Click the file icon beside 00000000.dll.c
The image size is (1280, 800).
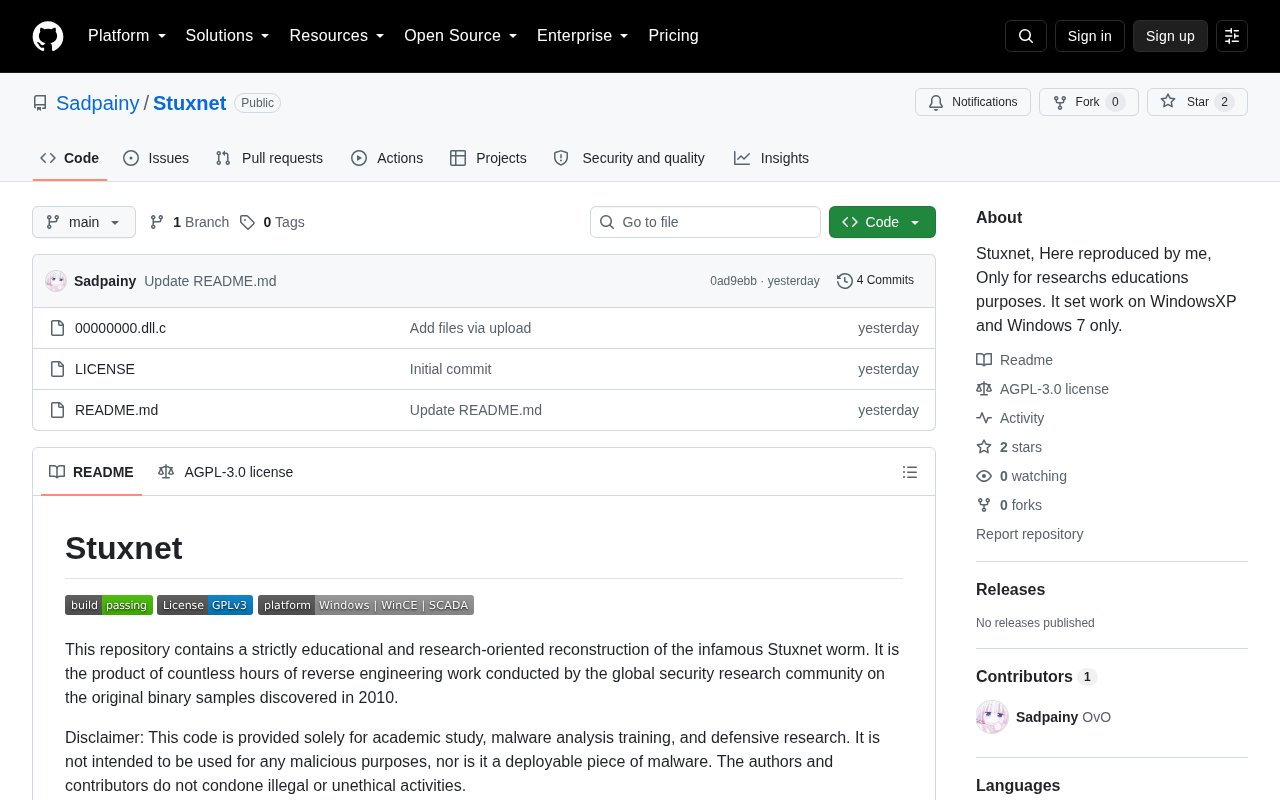(58, 328)
